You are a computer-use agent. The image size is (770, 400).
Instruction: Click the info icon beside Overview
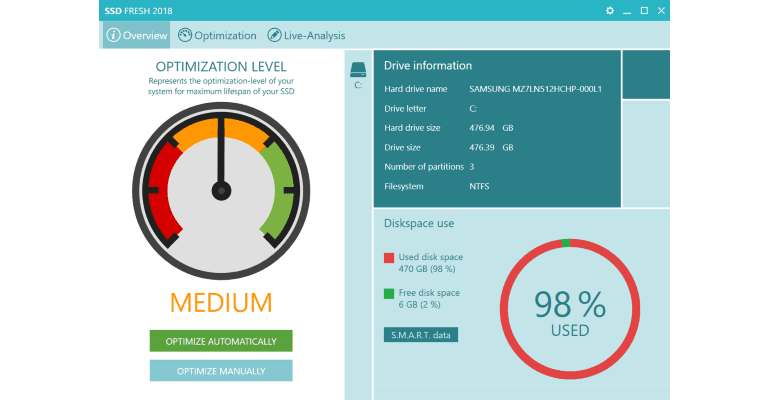114,35
